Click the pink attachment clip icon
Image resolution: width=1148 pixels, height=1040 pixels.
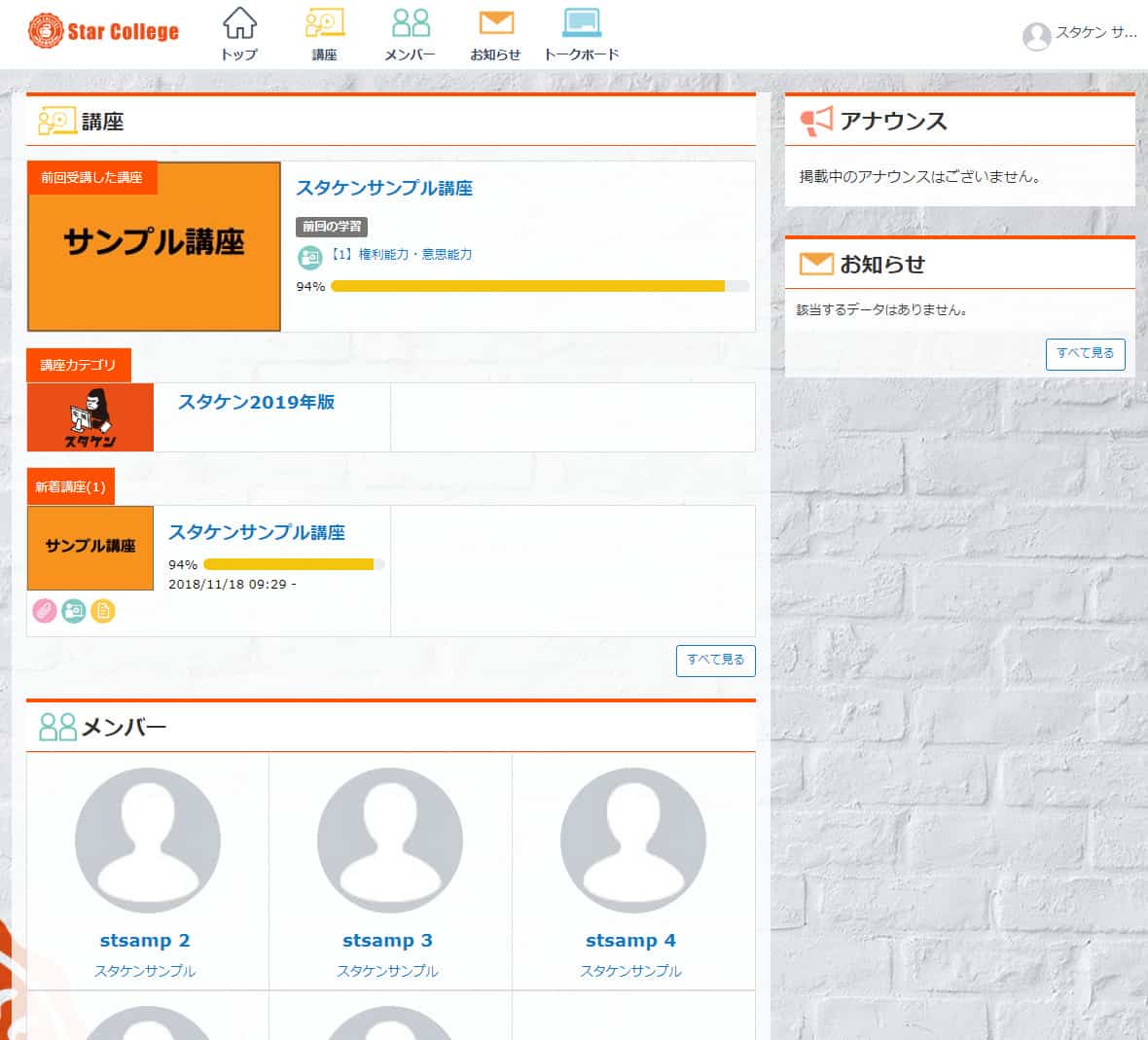coord(45,610)
